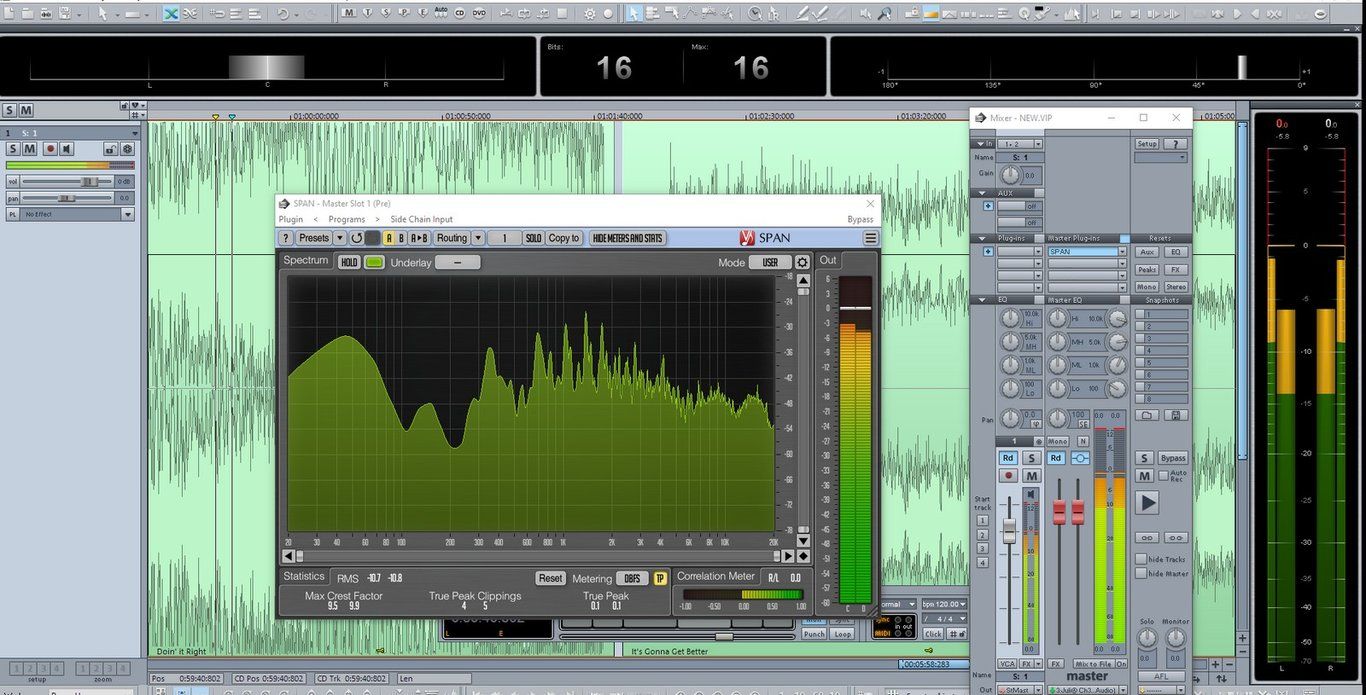
Task: Open Side Chain Input menu in SPAN
Action: point(421,219)
